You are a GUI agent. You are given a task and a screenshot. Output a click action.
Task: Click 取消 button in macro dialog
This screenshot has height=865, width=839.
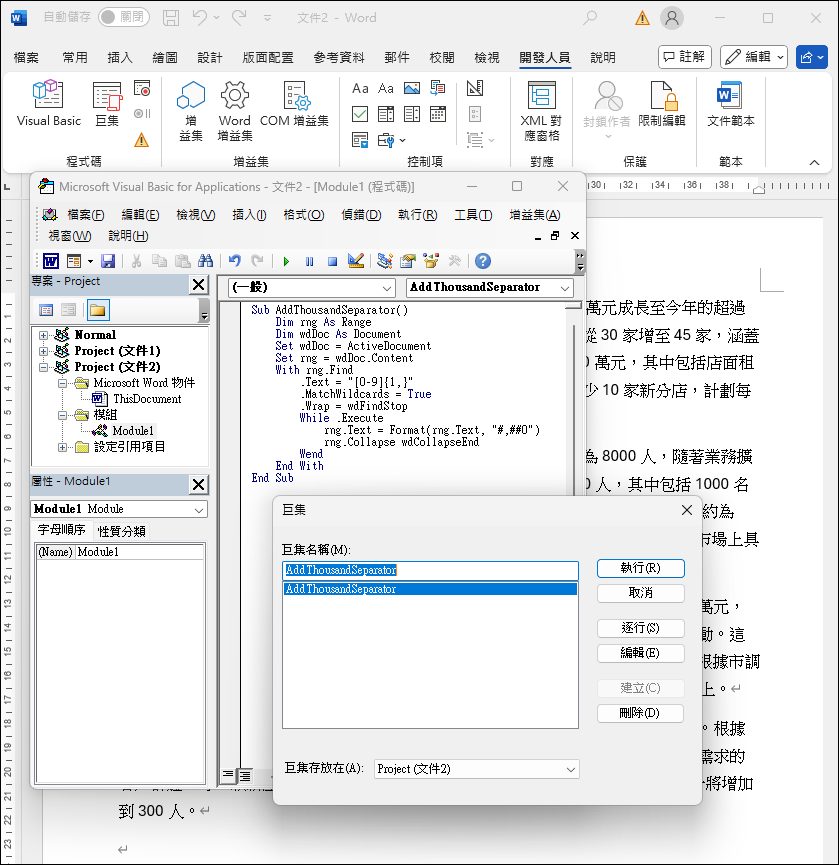coord(640,593)
